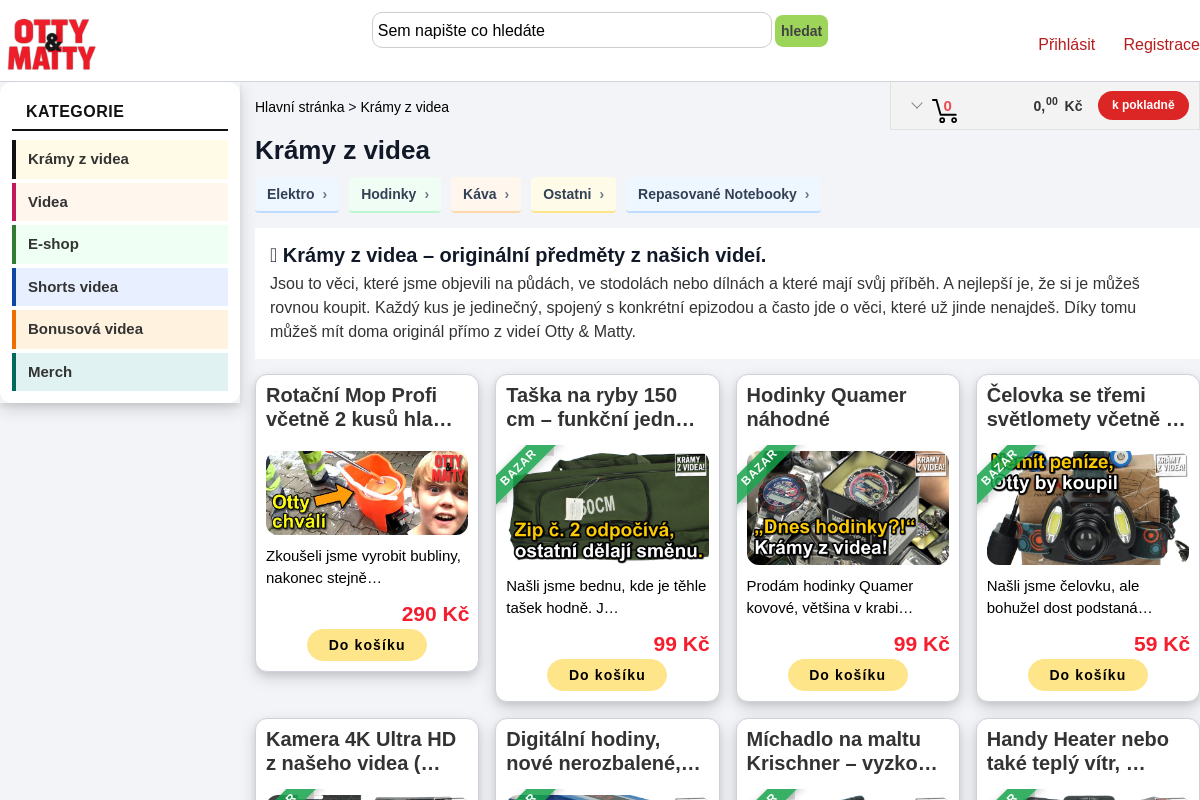The width and height of the screenshot is (1200, 800).
Task: Go to checkout via 'k pokladně'
Action: (1143, 105)
